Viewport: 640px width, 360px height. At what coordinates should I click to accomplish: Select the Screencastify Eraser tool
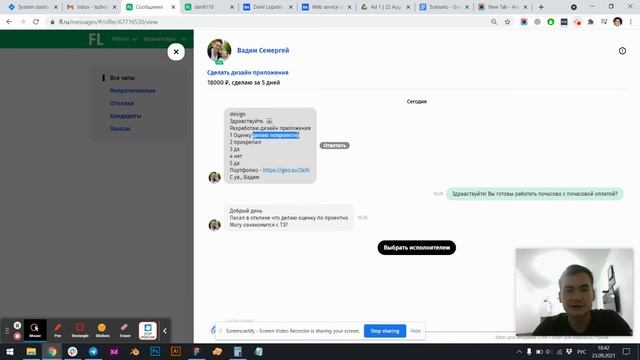tap(125, 330)
